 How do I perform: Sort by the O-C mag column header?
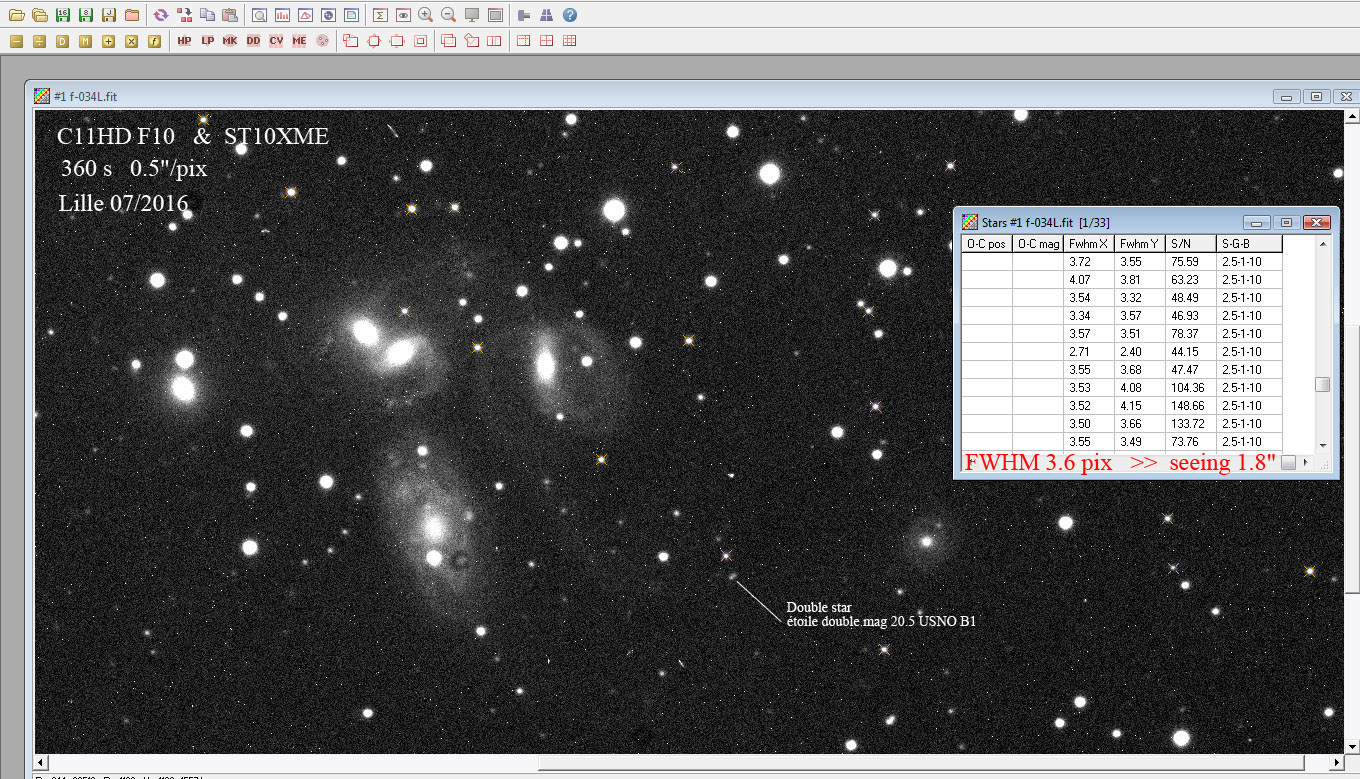pos(1038,244)
